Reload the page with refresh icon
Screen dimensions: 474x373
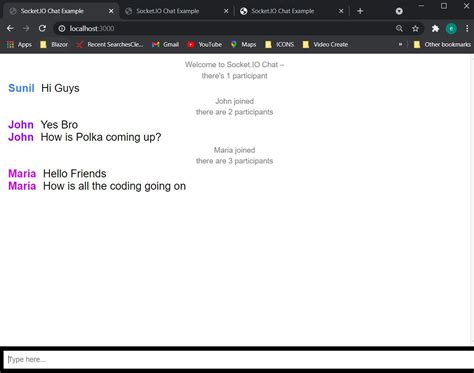[42, 29]
